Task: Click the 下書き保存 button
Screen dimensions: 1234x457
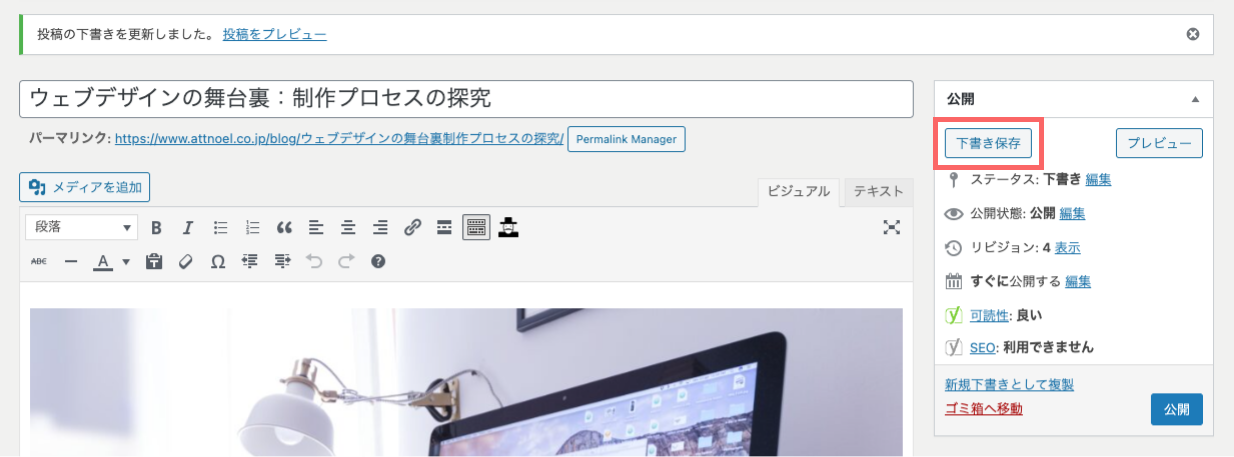Action: point(988,143)
